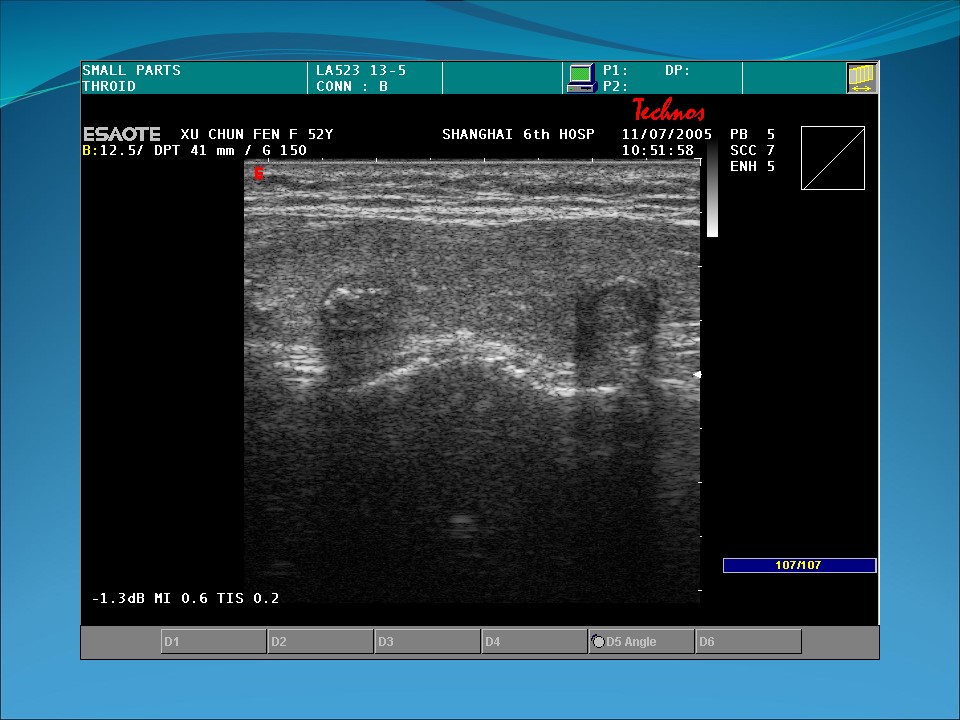Click the 107/107 frame counter bar
Image resolution: width=960 pixels, height=720 pixels.
tap(799, 565)
